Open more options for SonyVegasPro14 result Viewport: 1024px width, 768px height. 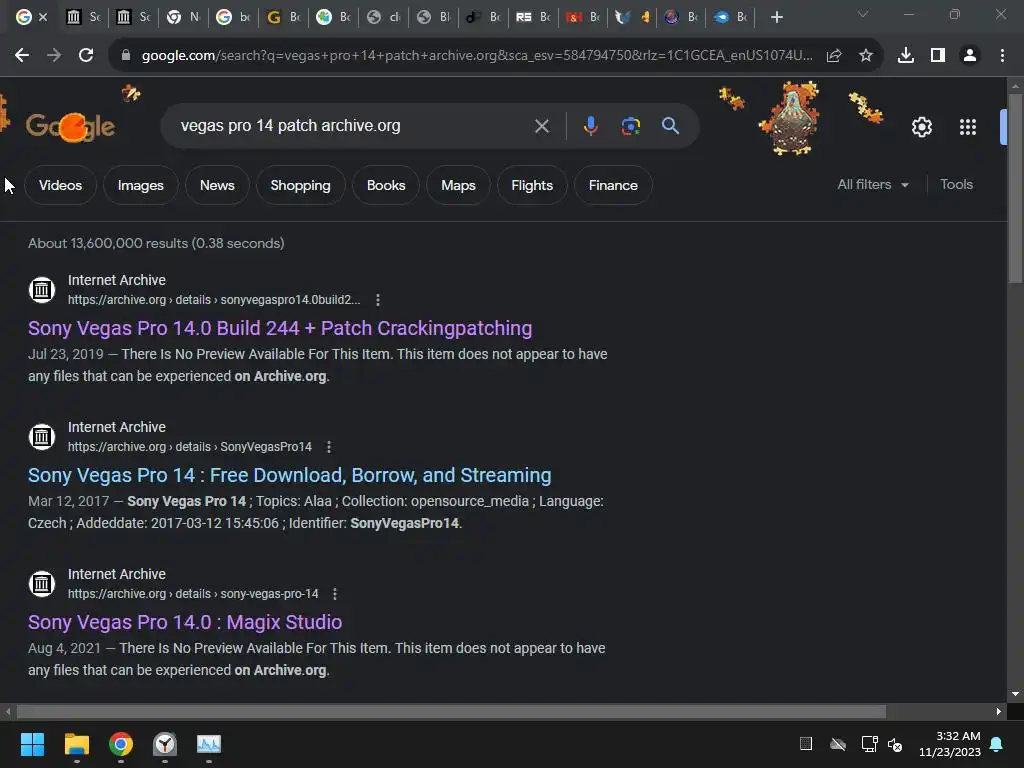[328, 447]
